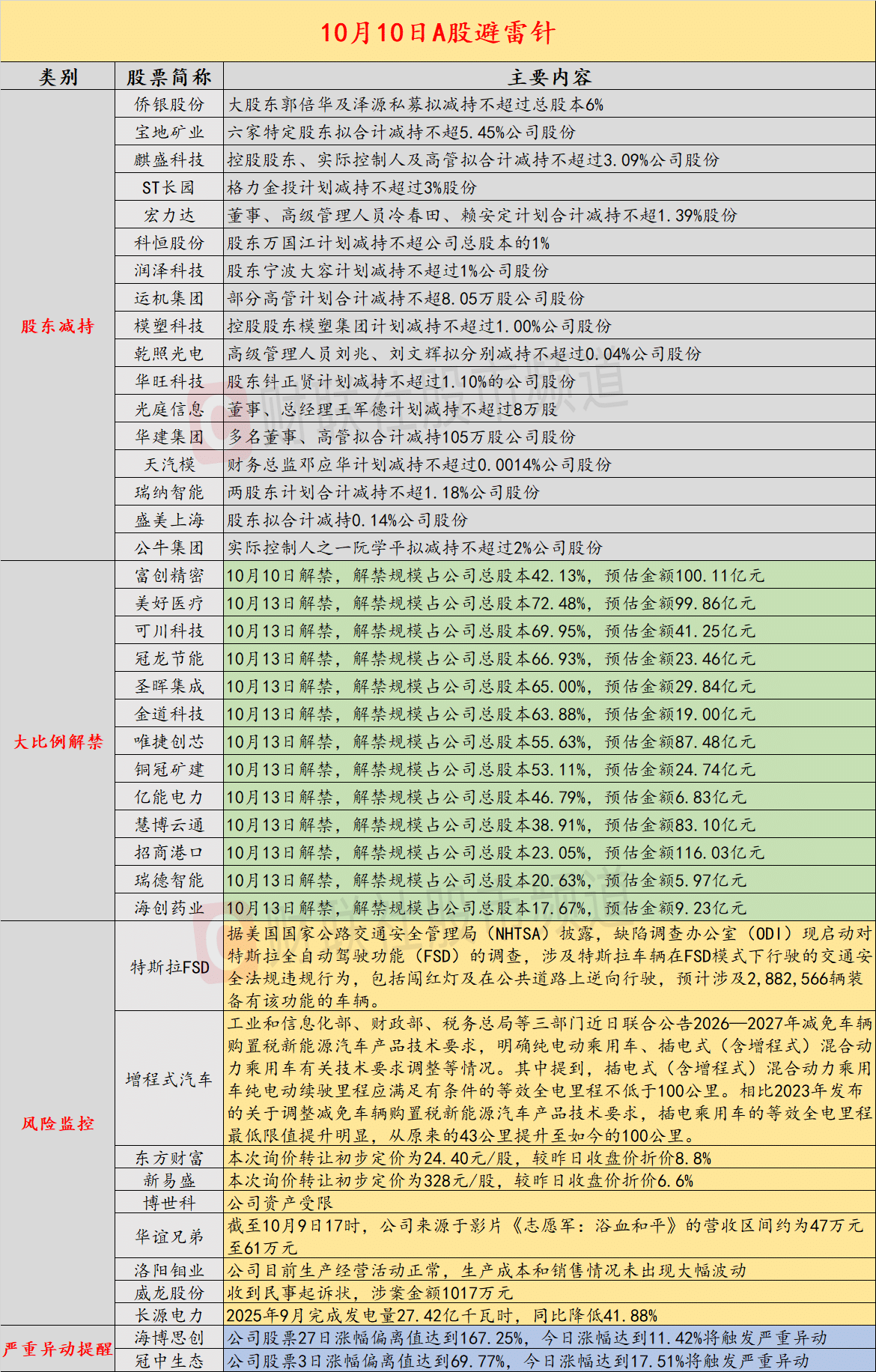Click the "特斯拉FSD" cell

click(169, 967)
